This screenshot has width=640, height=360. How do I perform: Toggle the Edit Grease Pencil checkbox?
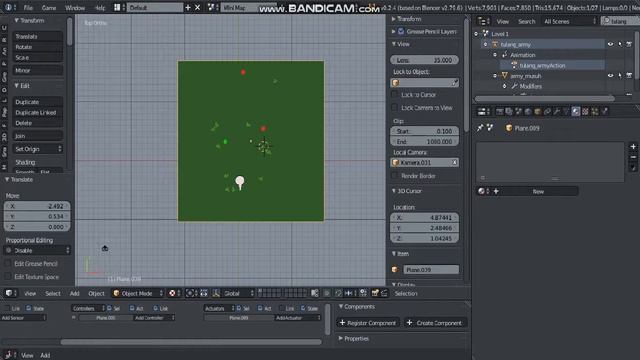pos(8,264)
